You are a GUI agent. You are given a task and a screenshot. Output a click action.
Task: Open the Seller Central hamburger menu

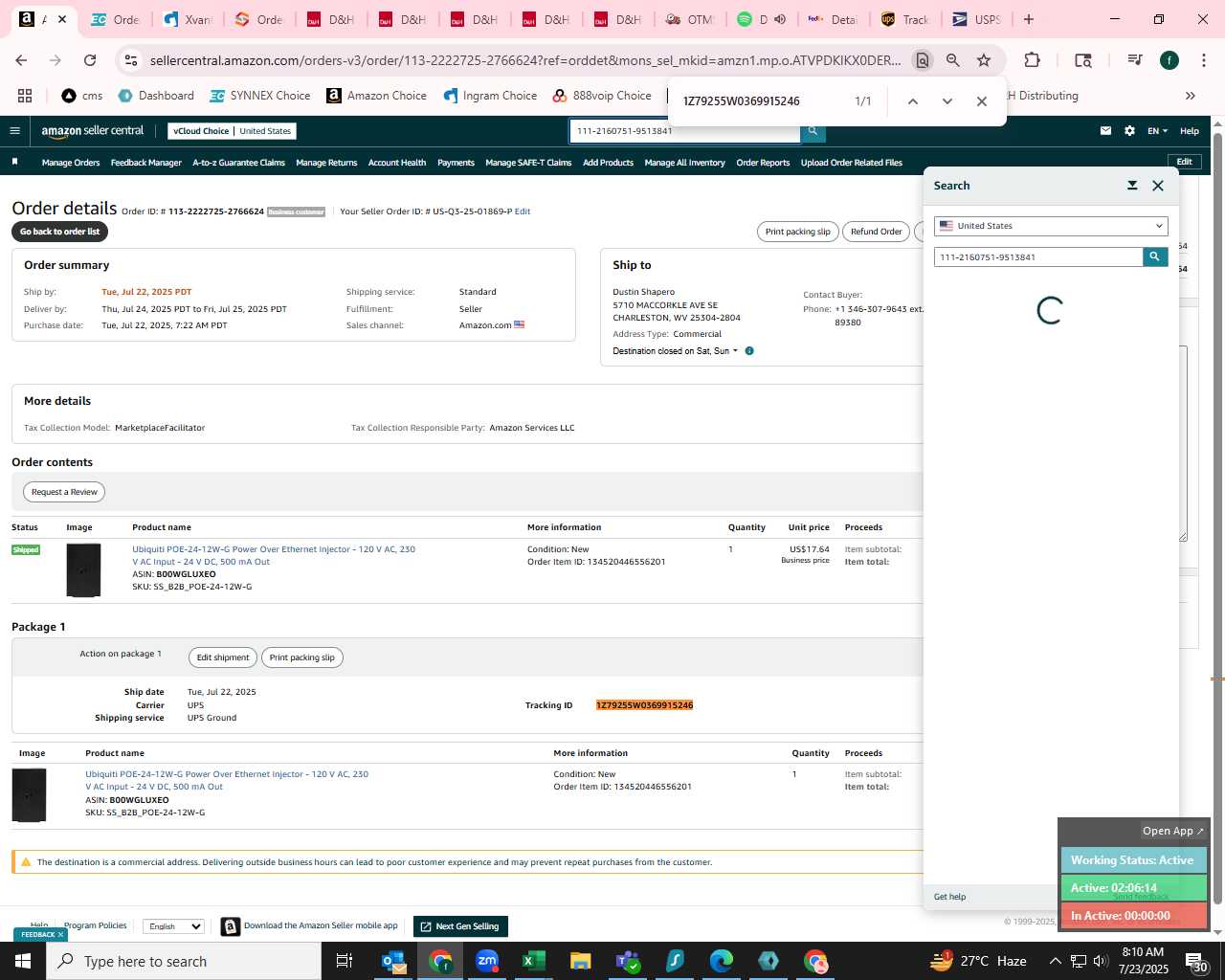14,131
